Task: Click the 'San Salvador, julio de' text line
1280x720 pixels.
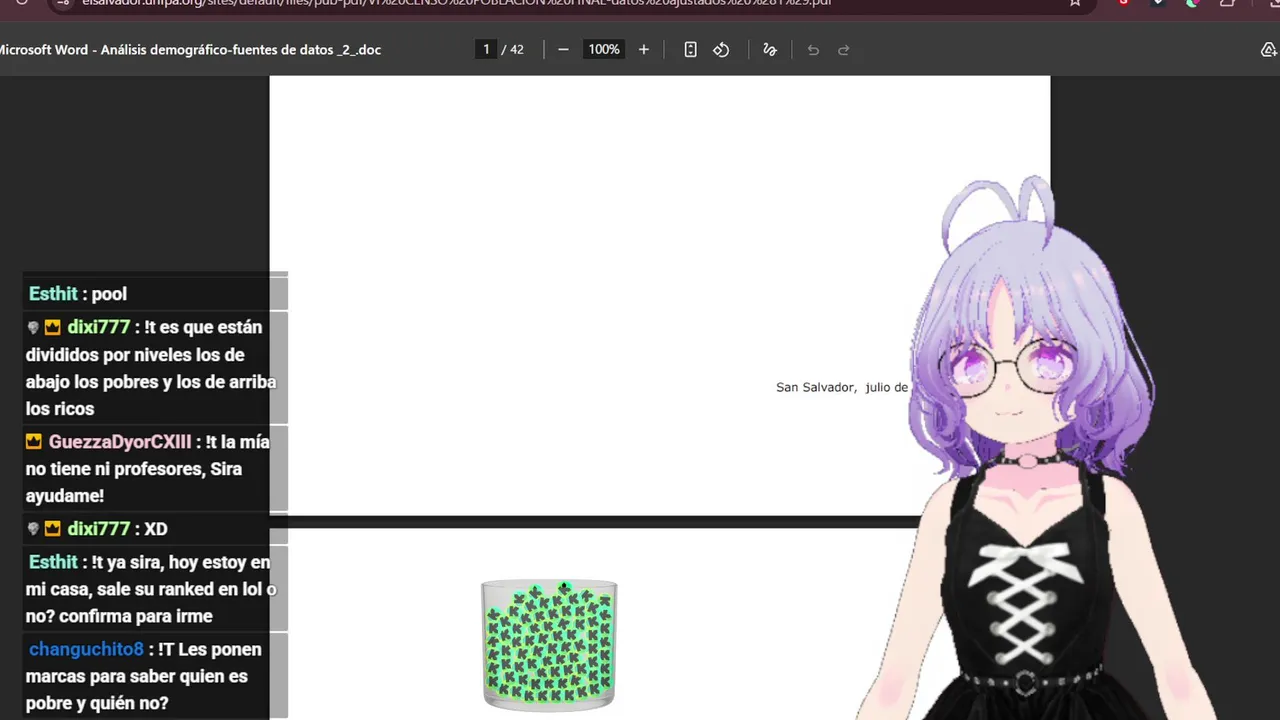Action: [842, 387]
